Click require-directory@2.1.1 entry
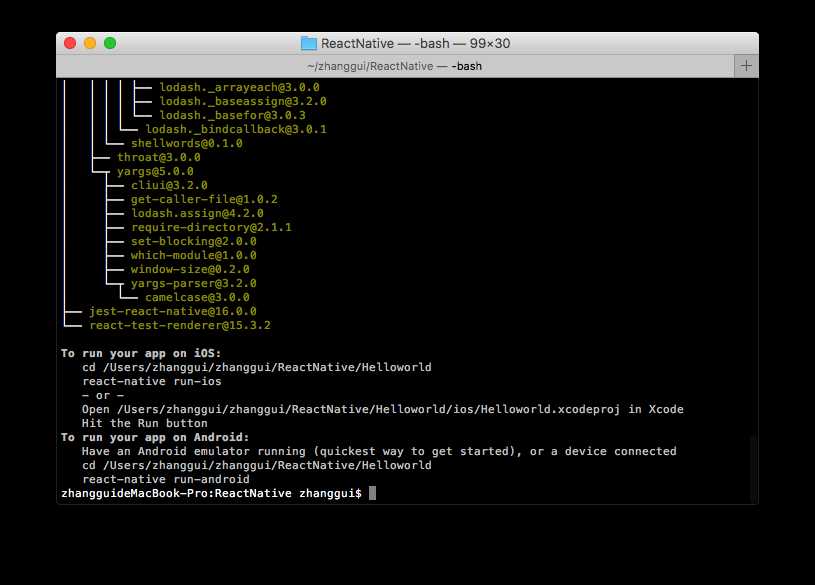Screen dimensions: 815x585 coord(211,228)
